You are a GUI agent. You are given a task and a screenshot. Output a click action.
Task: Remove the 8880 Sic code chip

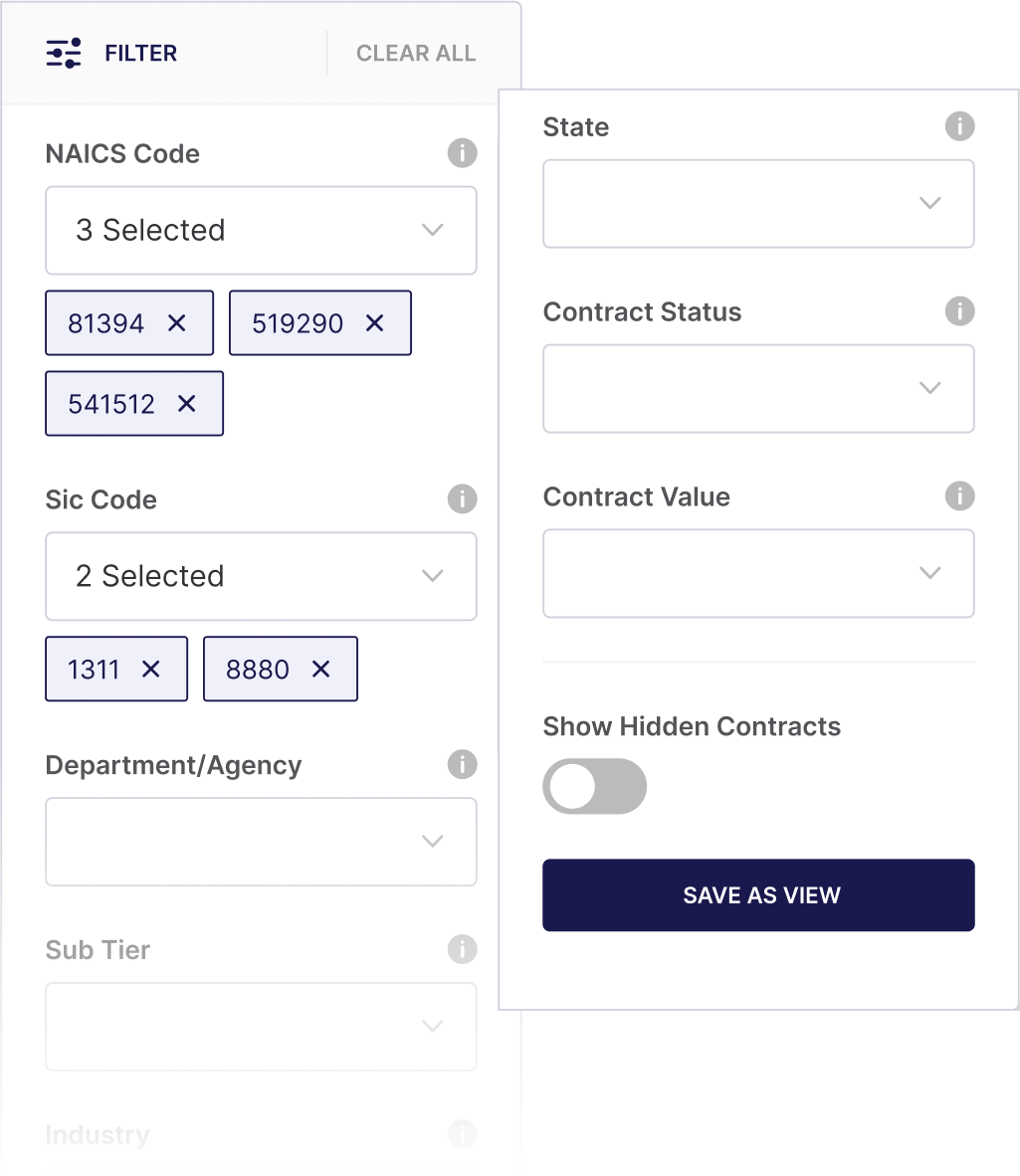pyautogui.click(x=320, y=669)
